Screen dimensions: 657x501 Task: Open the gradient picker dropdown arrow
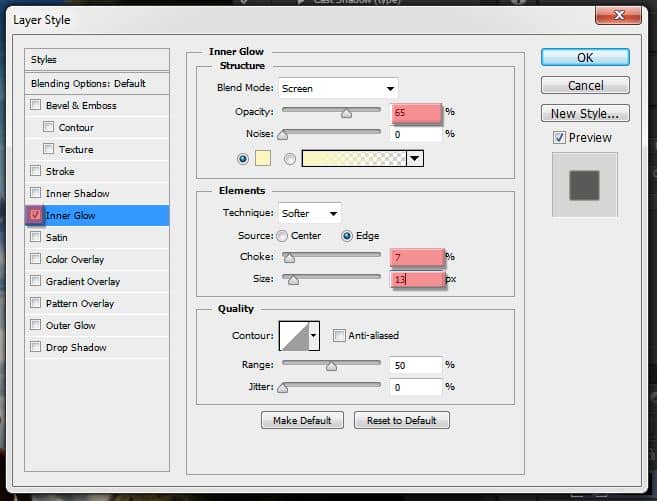coord(415,158)
